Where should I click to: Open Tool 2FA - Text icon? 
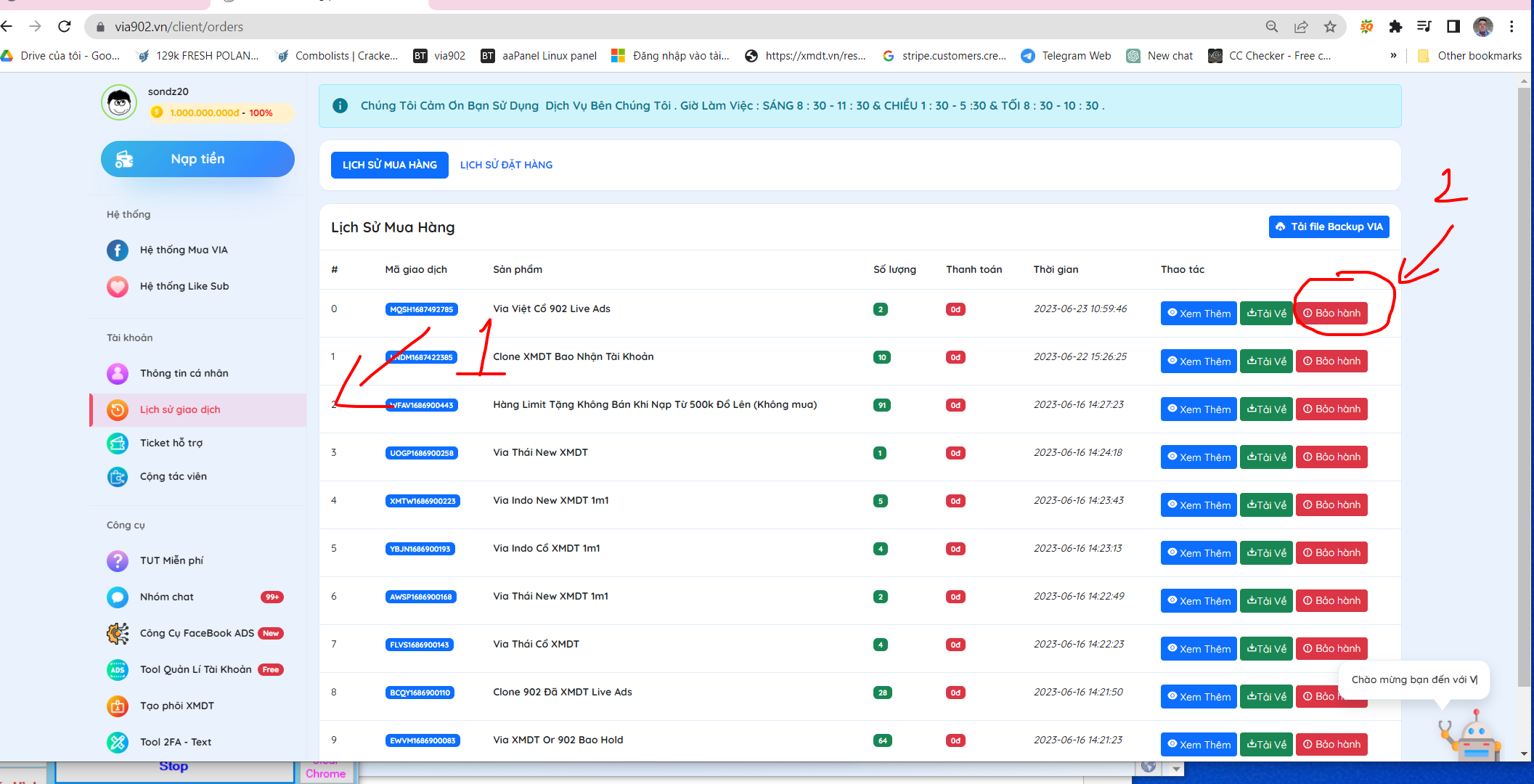point(118,742)
